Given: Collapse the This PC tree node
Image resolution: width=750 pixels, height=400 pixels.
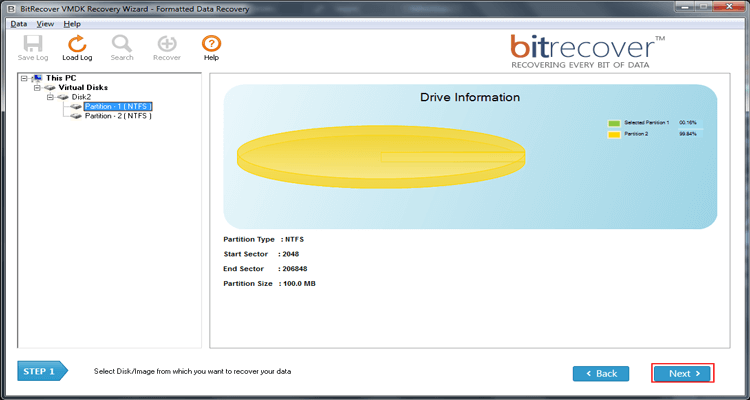Looking at the screenshot, I should point(24,78).
